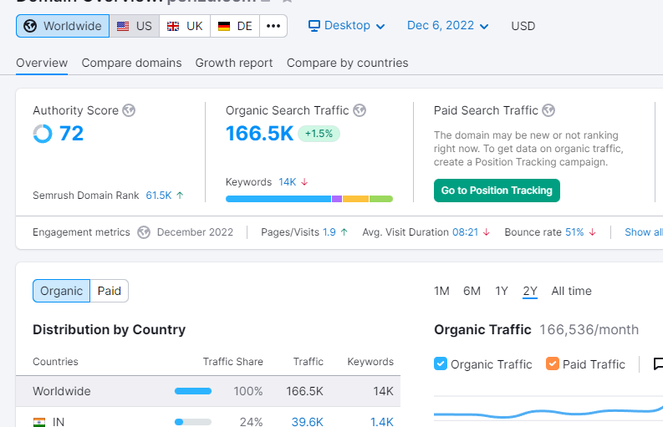Click the up arrow beside Domain Rank
Viewport: 663px width, 427px height.
pyautogui.click(x=180, y=195)
